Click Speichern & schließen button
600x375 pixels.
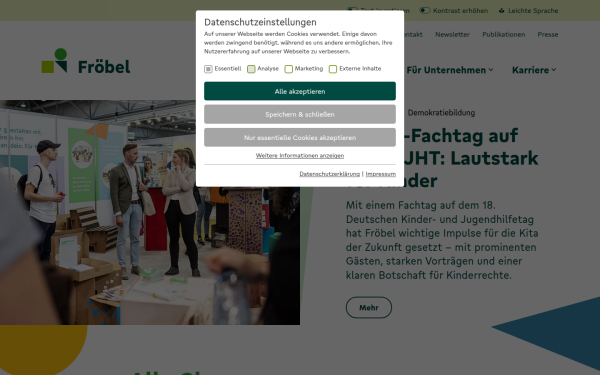(300, 114)
